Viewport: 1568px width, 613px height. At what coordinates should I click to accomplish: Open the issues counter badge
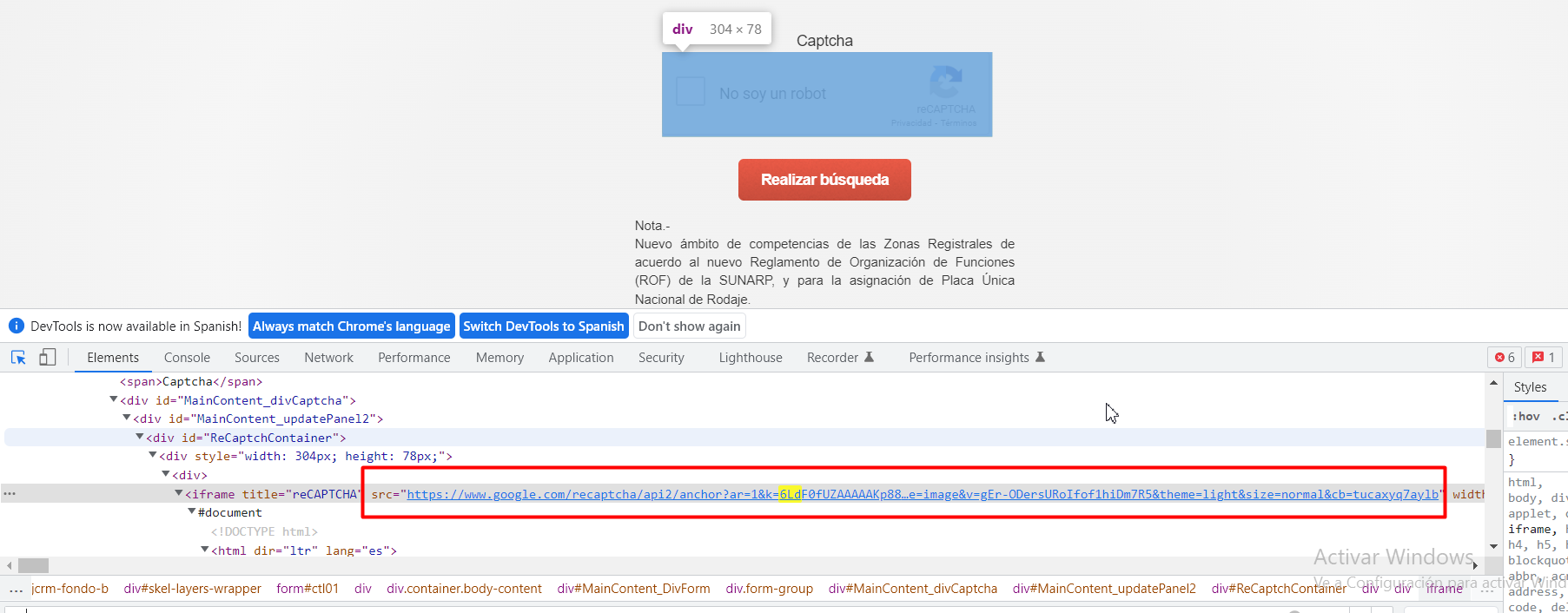(x=1544, y=358)
